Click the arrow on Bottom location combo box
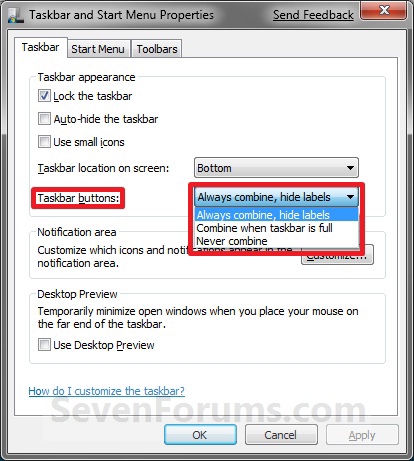 point(350,168)
